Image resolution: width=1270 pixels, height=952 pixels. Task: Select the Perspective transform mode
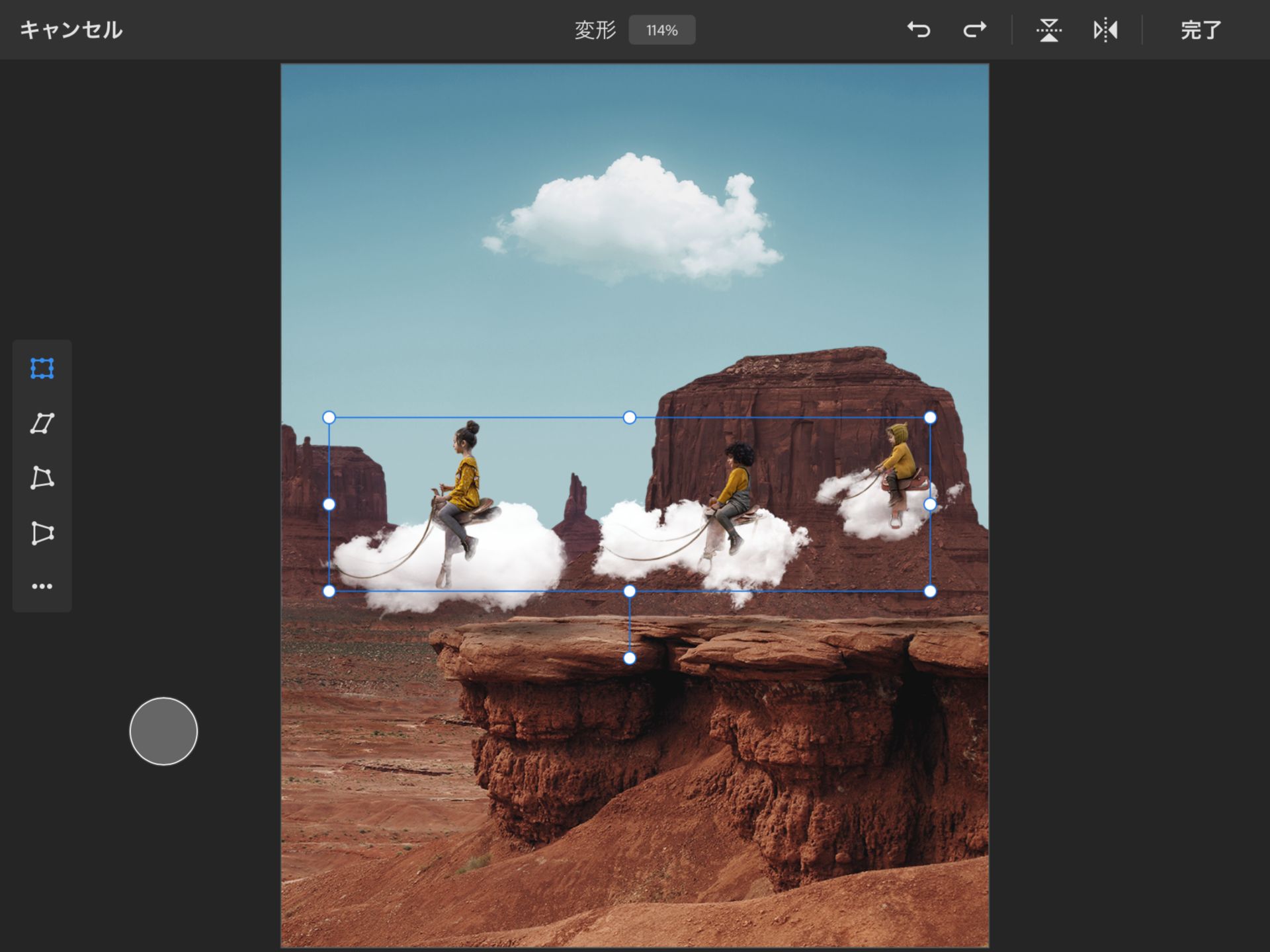(x=42, y=534)
